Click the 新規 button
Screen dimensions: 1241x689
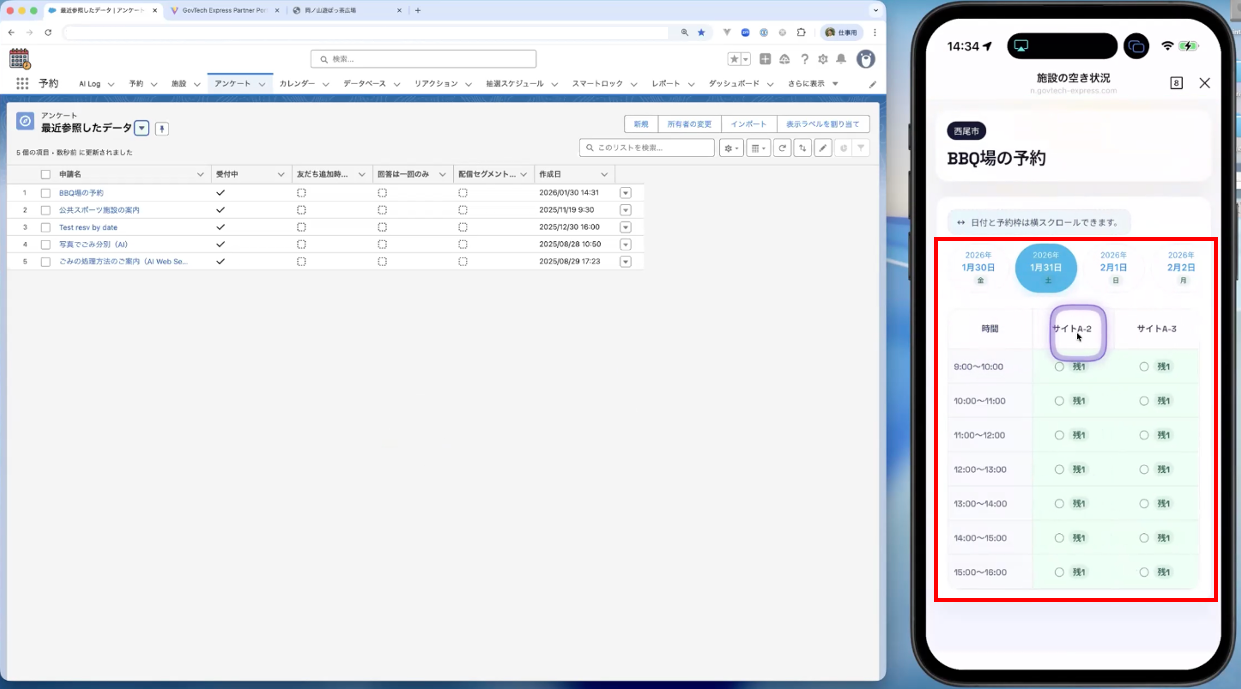pyautogui.click(x=641, y=124)
